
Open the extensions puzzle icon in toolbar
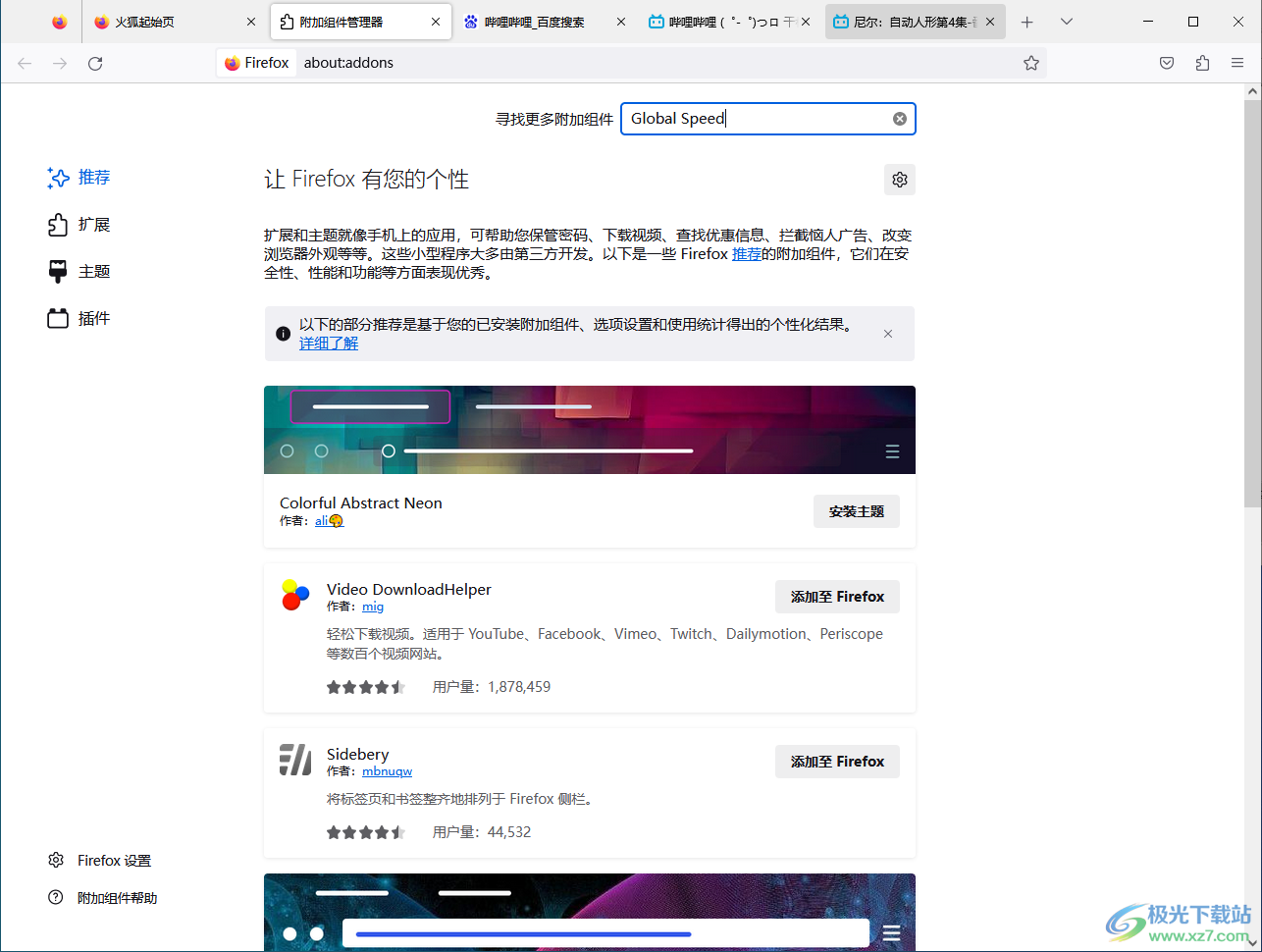(1202, 63)
